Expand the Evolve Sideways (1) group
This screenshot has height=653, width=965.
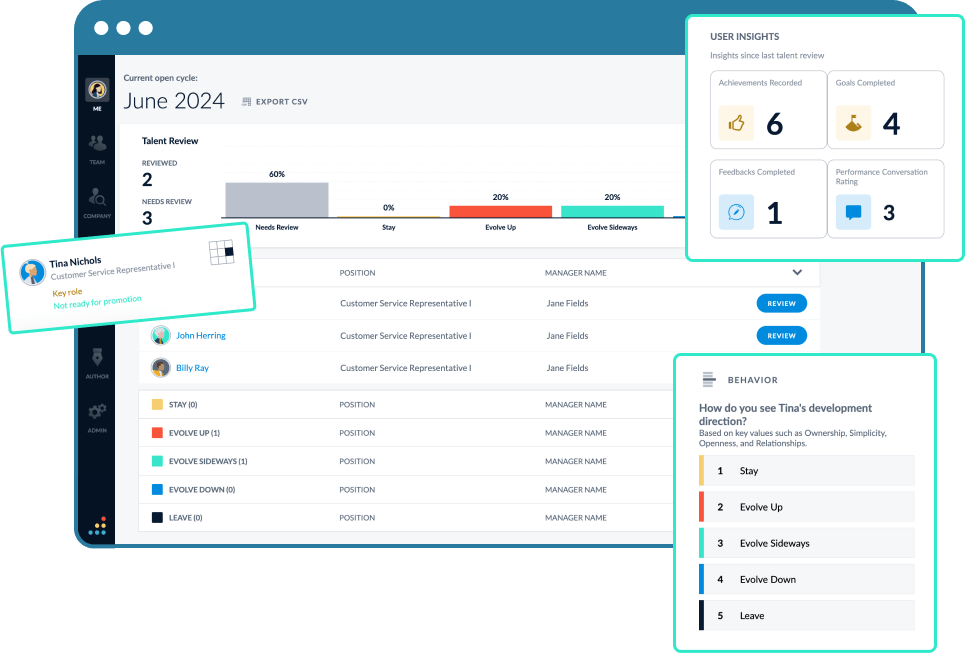click(207, 461)
